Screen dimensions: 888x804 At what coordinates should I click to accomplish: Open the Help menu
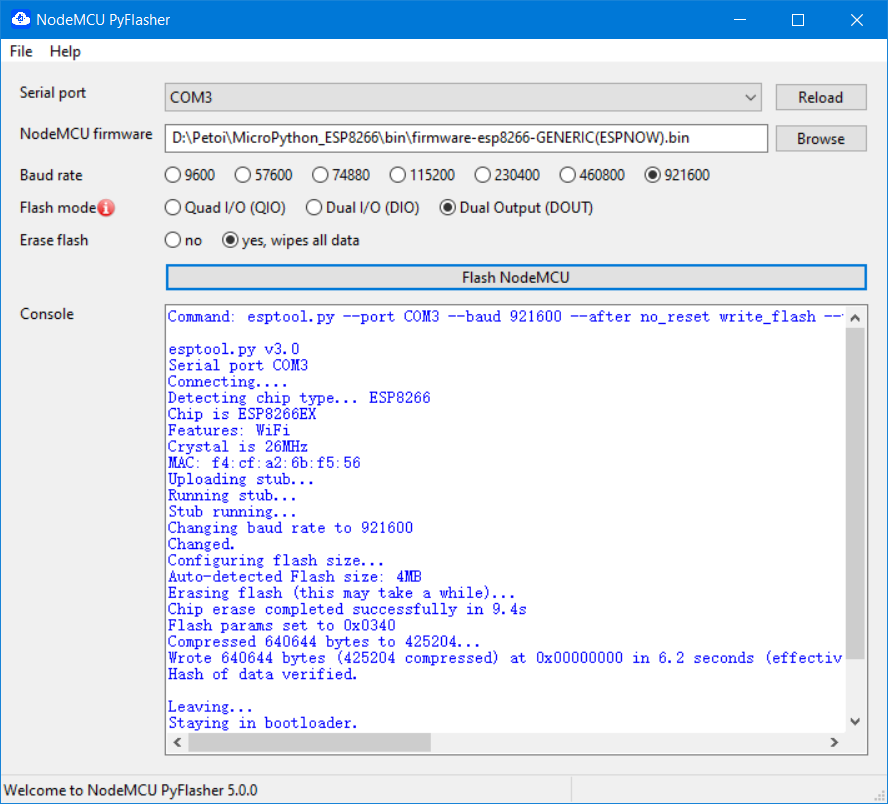click(65, 51)
